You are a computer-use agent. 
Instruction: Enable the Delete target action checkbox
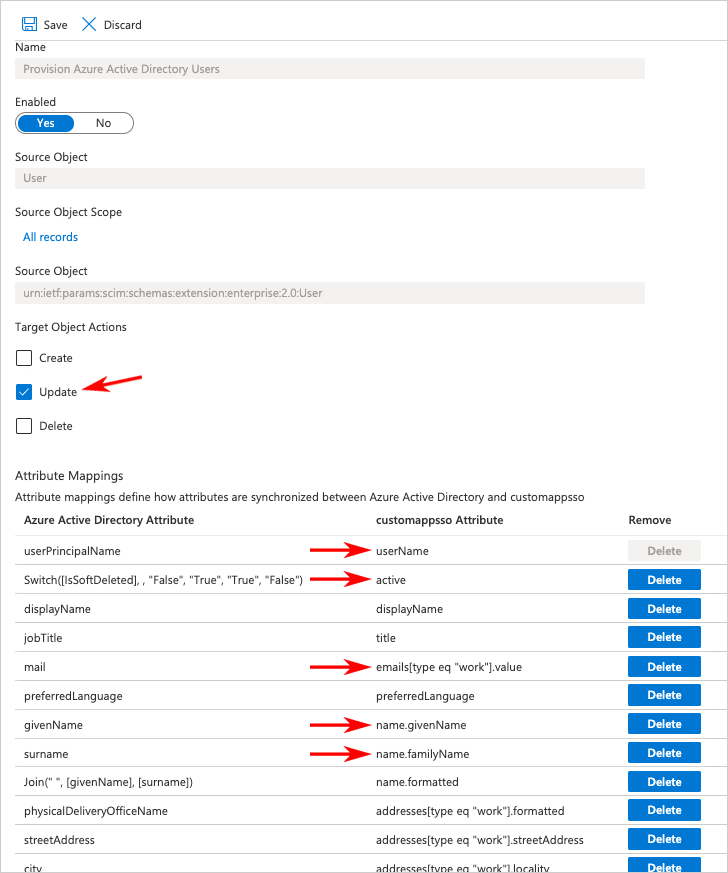tap(25, 426)
